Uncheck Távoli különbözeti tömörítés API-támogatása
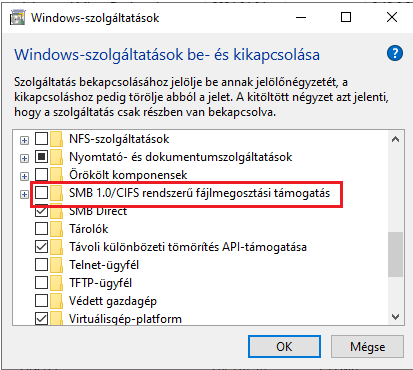The image size is (413, 370). coord(41,247)
